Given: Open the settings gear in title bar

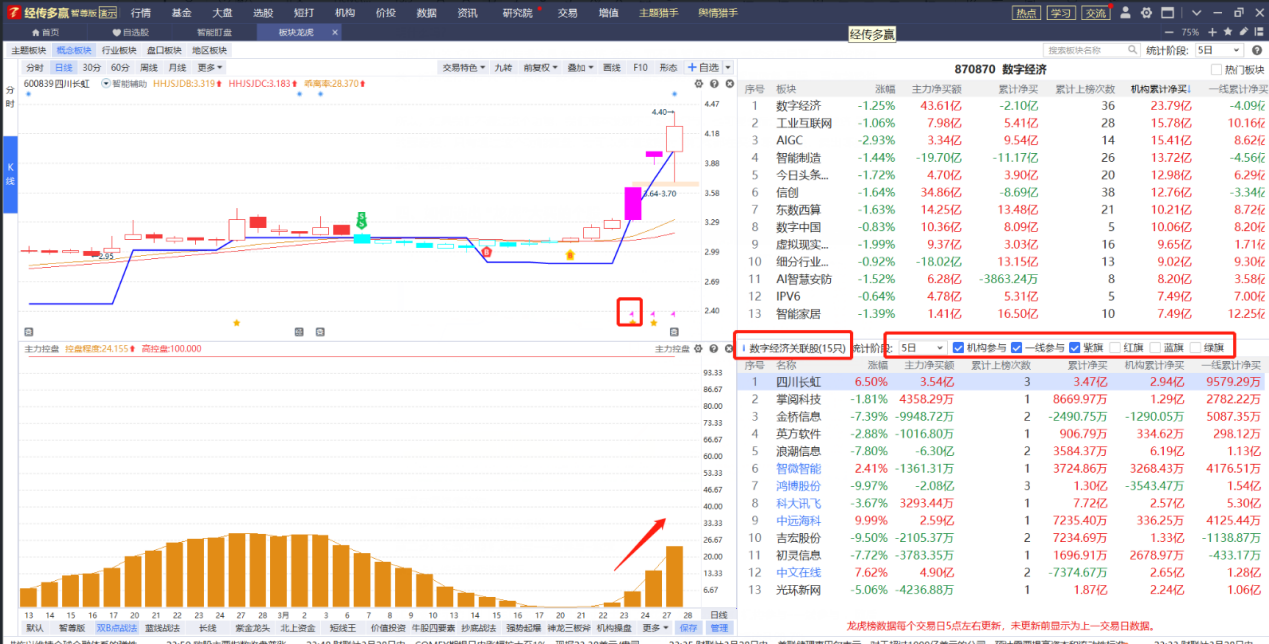Looking at the screenshot, I should coord(1146,13).
